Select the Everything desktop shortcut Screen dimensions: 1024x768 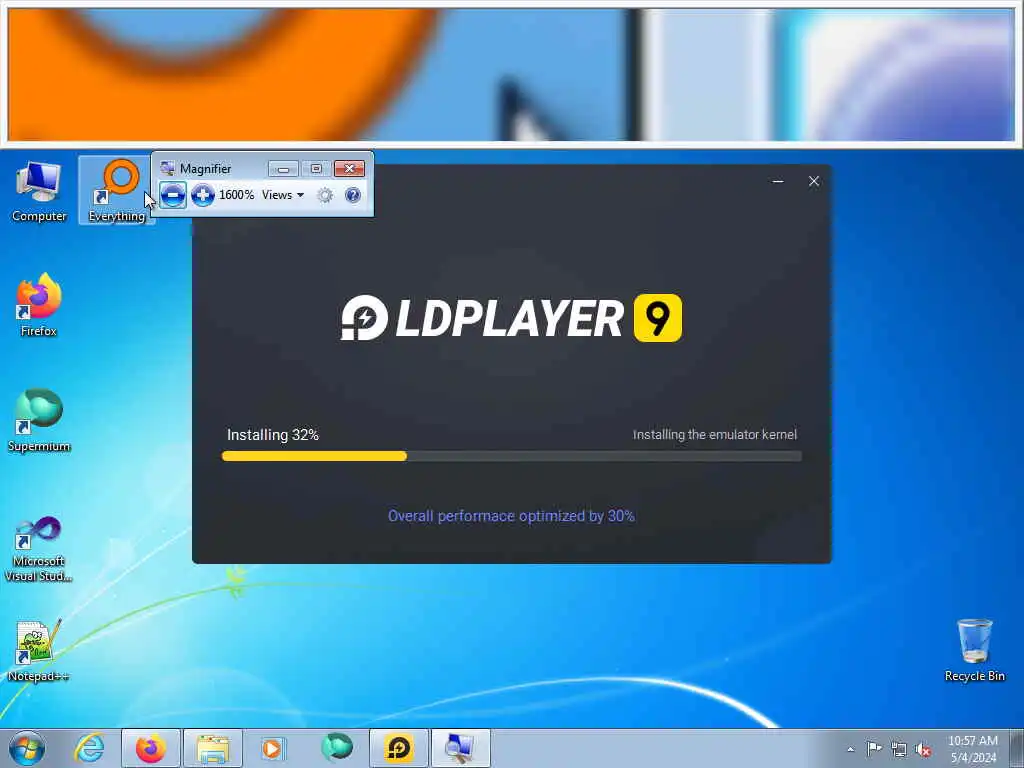(117, 191)
